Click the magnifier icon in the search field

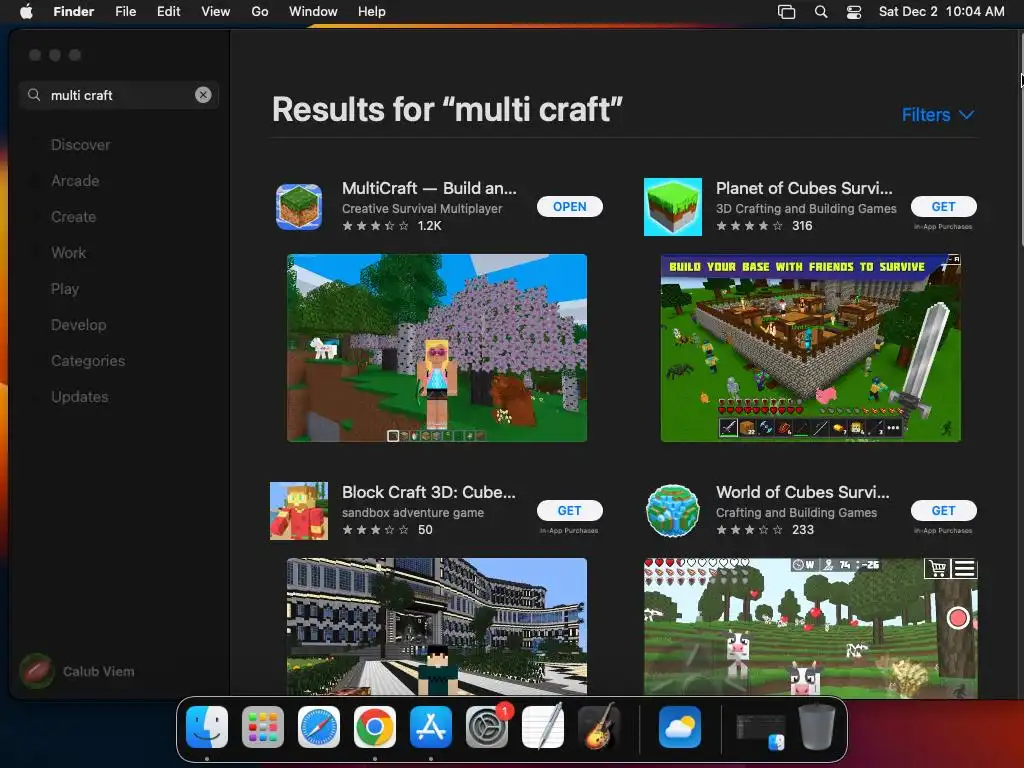point(34,95)
